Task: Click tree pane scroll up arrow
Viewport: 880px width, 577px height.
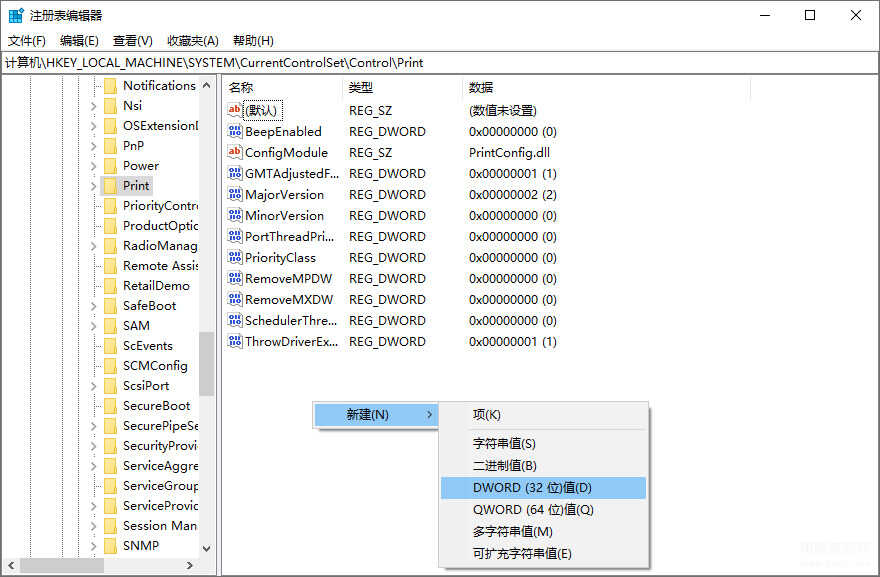Action: point(207,85)
